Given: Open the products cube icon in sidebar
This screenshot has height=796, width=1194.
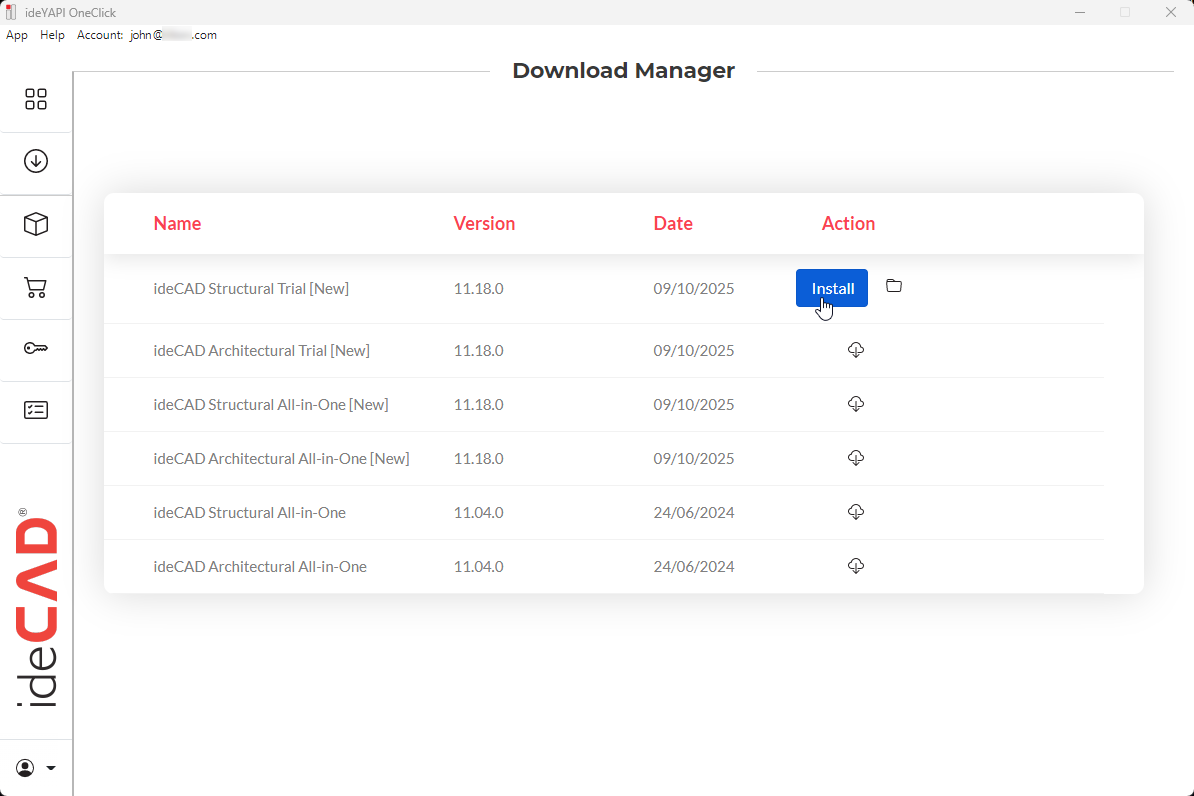Looking at the screenshot, I should (x=36, y=224).
